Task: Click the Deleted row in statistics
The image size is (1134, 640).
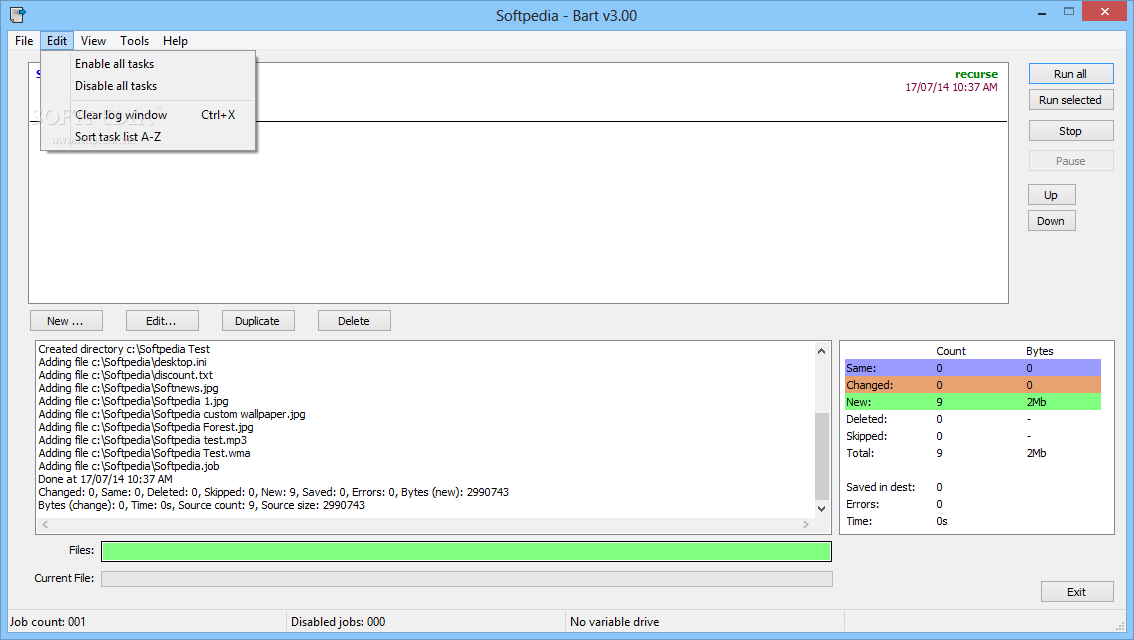Action: click(x=973, y=419)
